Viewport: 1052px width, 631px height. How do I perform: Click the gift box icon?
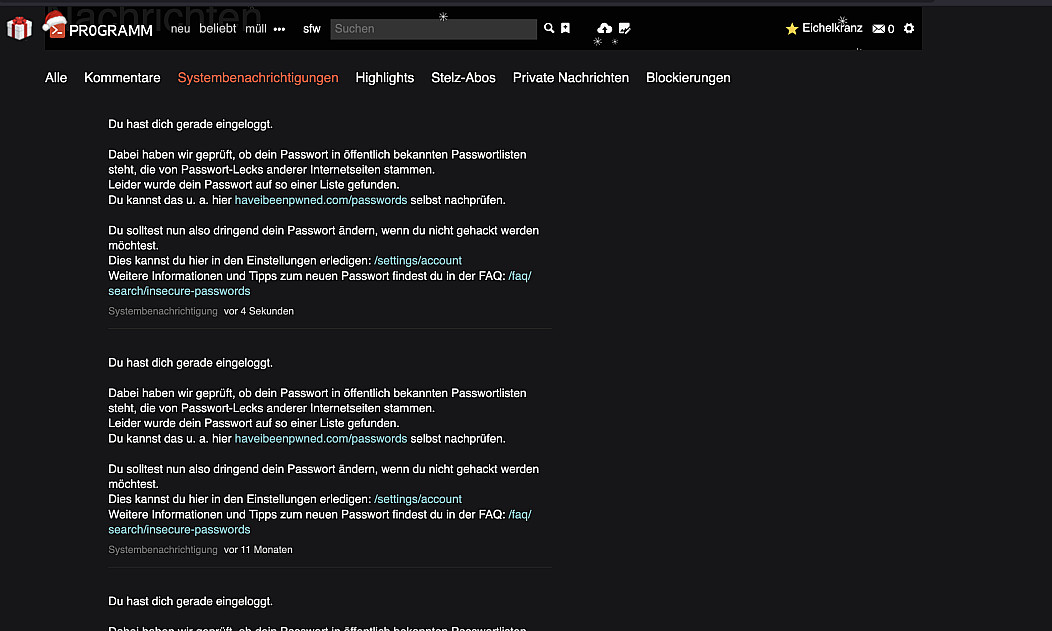pyautogui.click(x=19, y=28)
